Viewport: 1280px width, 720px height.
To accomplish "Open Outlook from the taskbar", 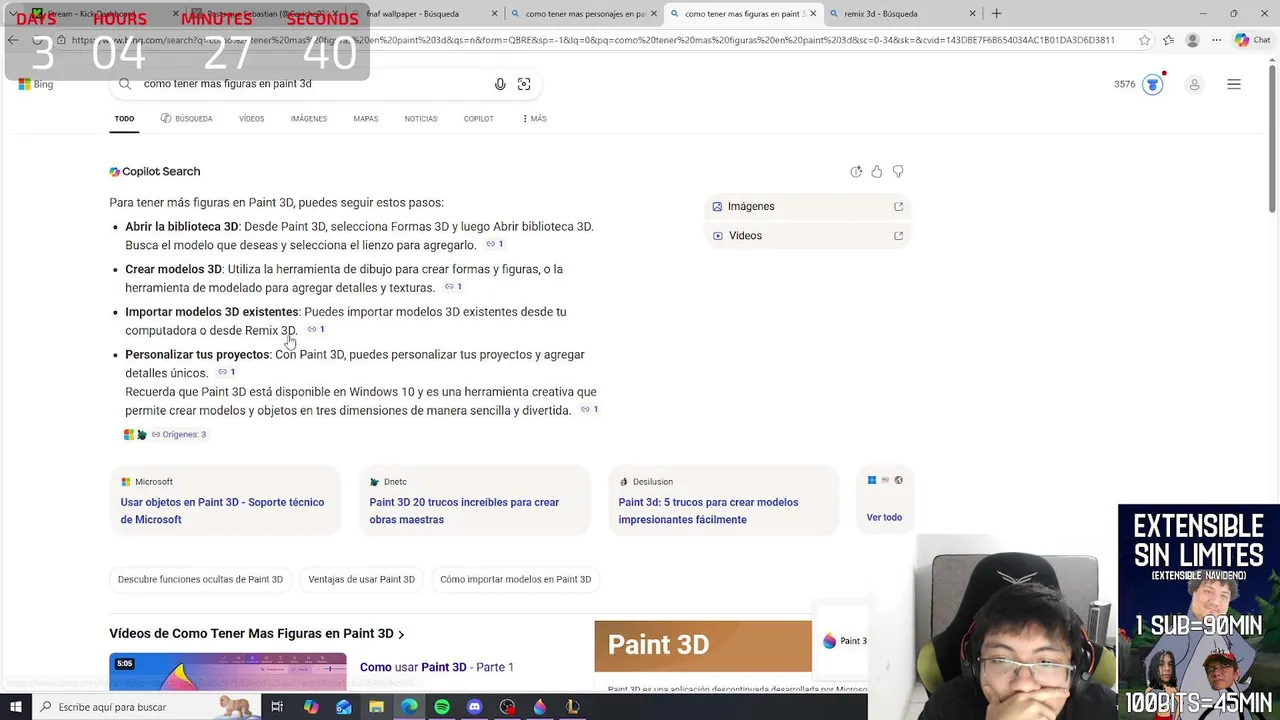I will click(x=344, y=707).
